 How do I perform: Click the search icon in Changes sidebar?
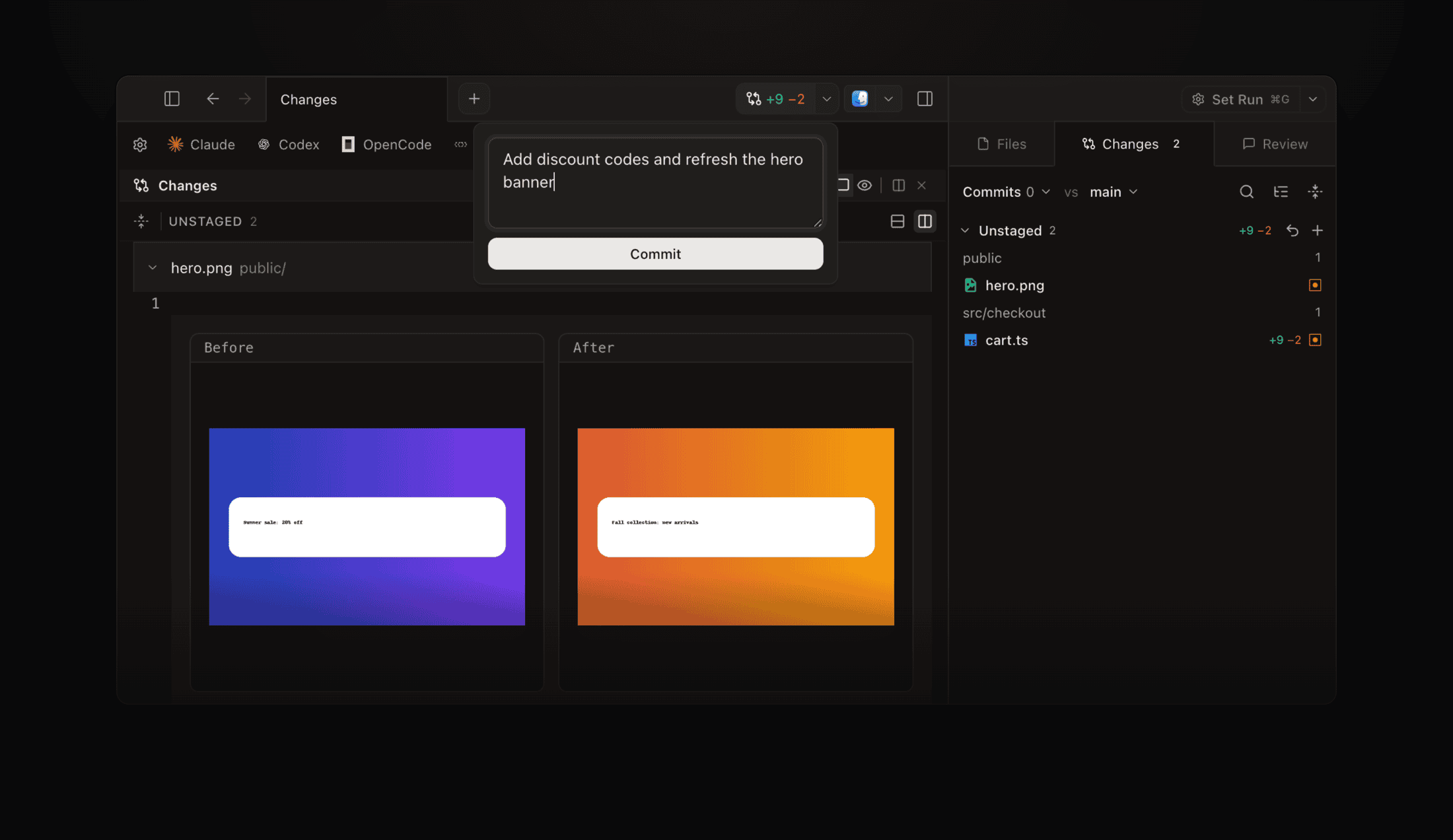pos(1246,192)
